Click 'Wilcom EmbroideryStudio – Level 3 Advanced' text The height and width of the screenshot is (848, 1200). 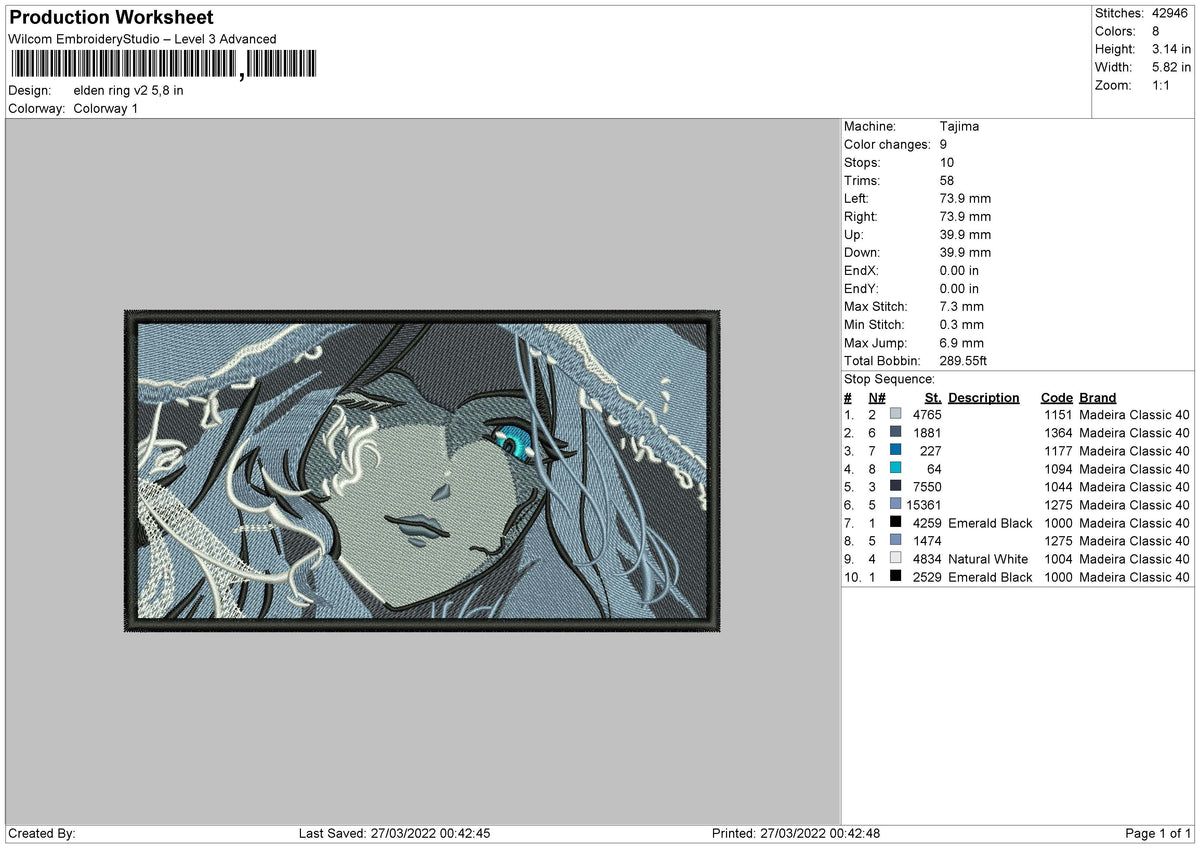142,39
